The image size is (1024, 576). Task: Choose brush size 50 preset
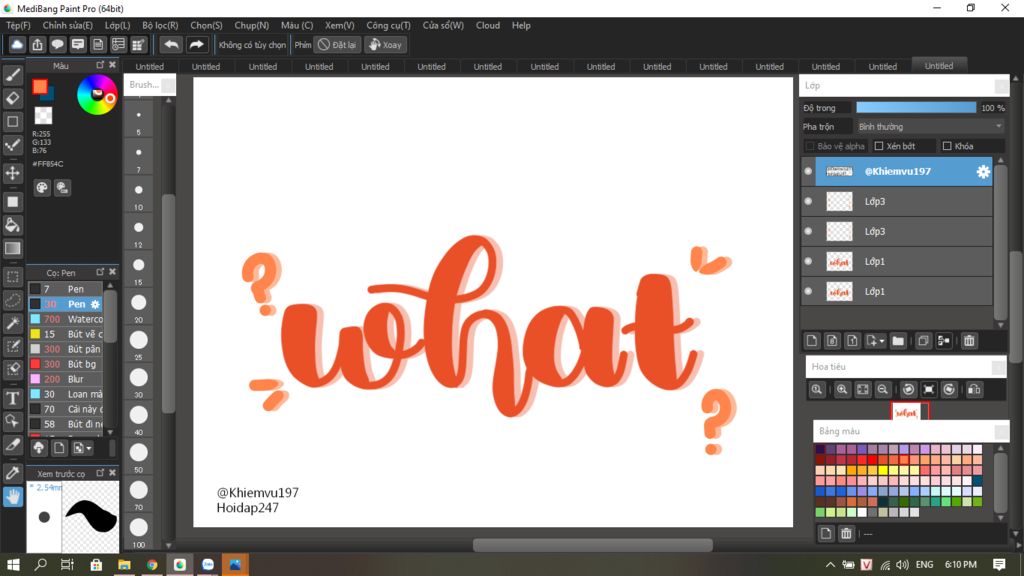(138, 455)
